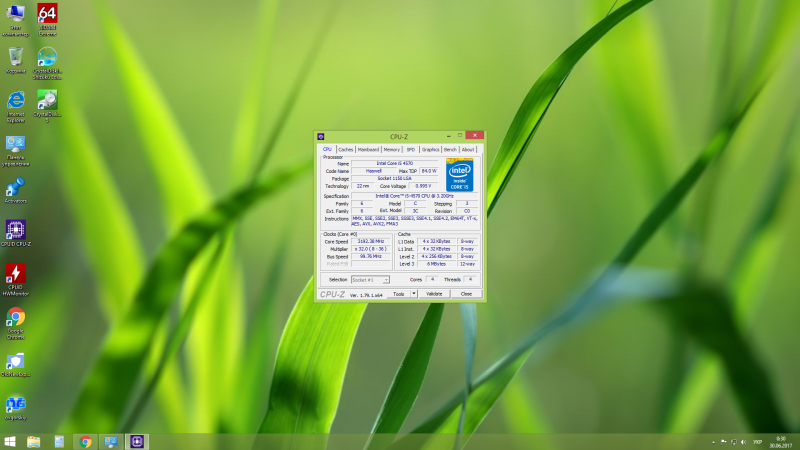Click the Bus Speed value
This screenshot has width=800, height=450.
371,257
